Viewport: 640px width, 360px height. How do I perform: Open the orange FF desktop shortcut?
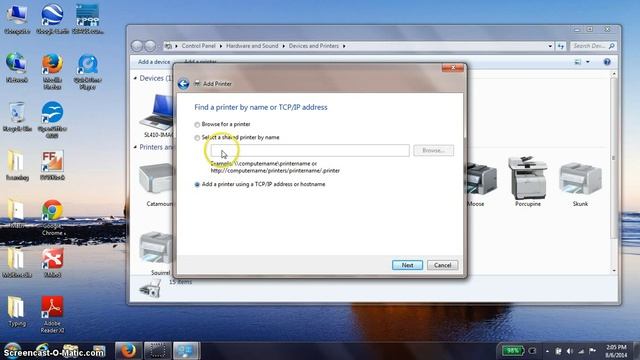[52, 165]
